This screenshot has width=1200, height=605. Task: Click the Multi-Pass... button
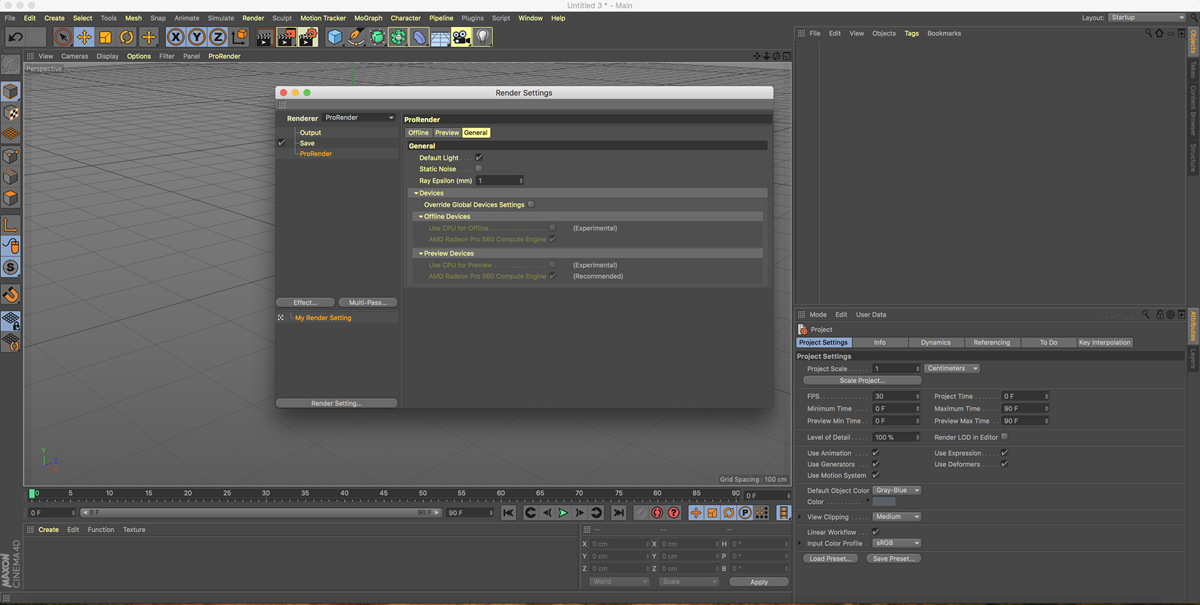click(367, 302)
